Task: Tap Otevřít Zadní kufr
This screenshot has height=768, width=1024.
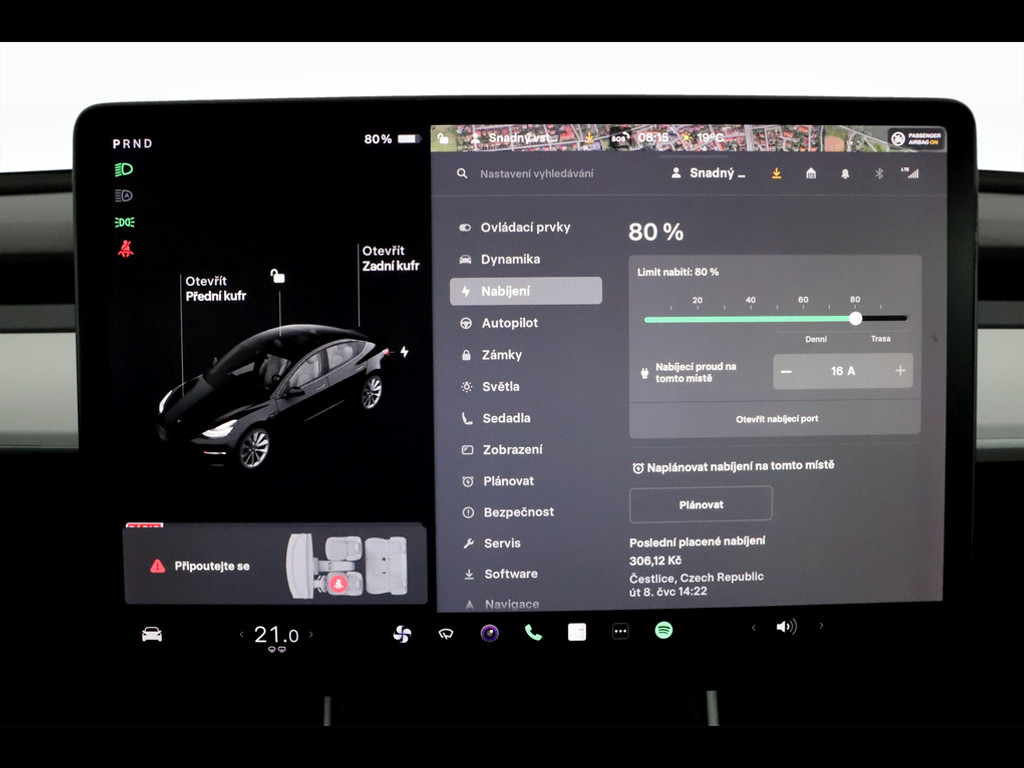Action: [x=391, y=258]
